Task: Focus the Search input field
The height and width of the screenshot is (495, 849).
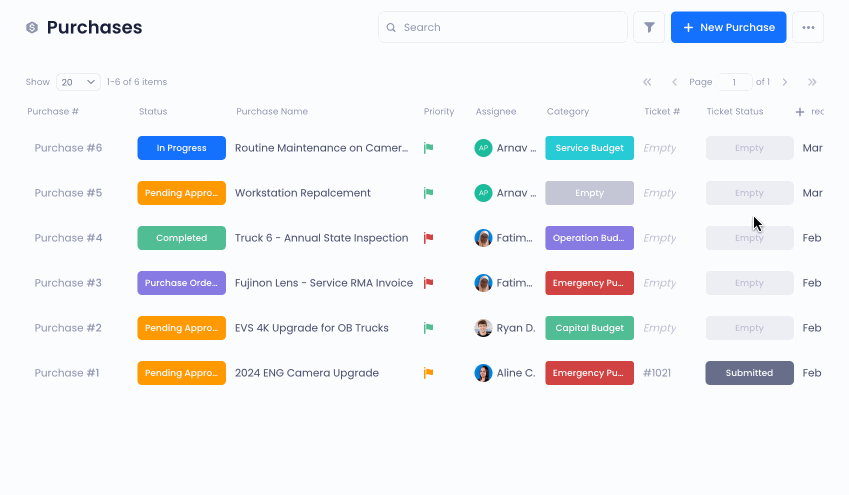Action: (502, 27)
